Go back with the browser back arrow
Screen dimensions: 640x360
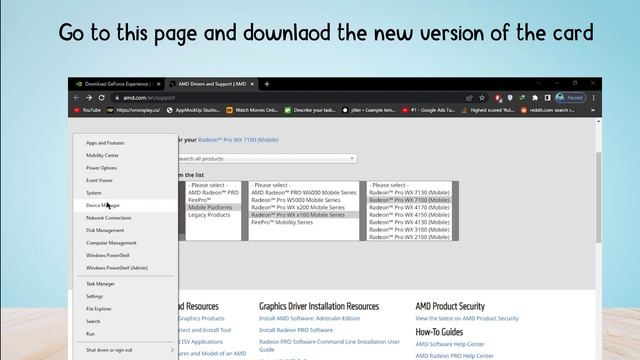pyautogui.click(x=76, y=98)
